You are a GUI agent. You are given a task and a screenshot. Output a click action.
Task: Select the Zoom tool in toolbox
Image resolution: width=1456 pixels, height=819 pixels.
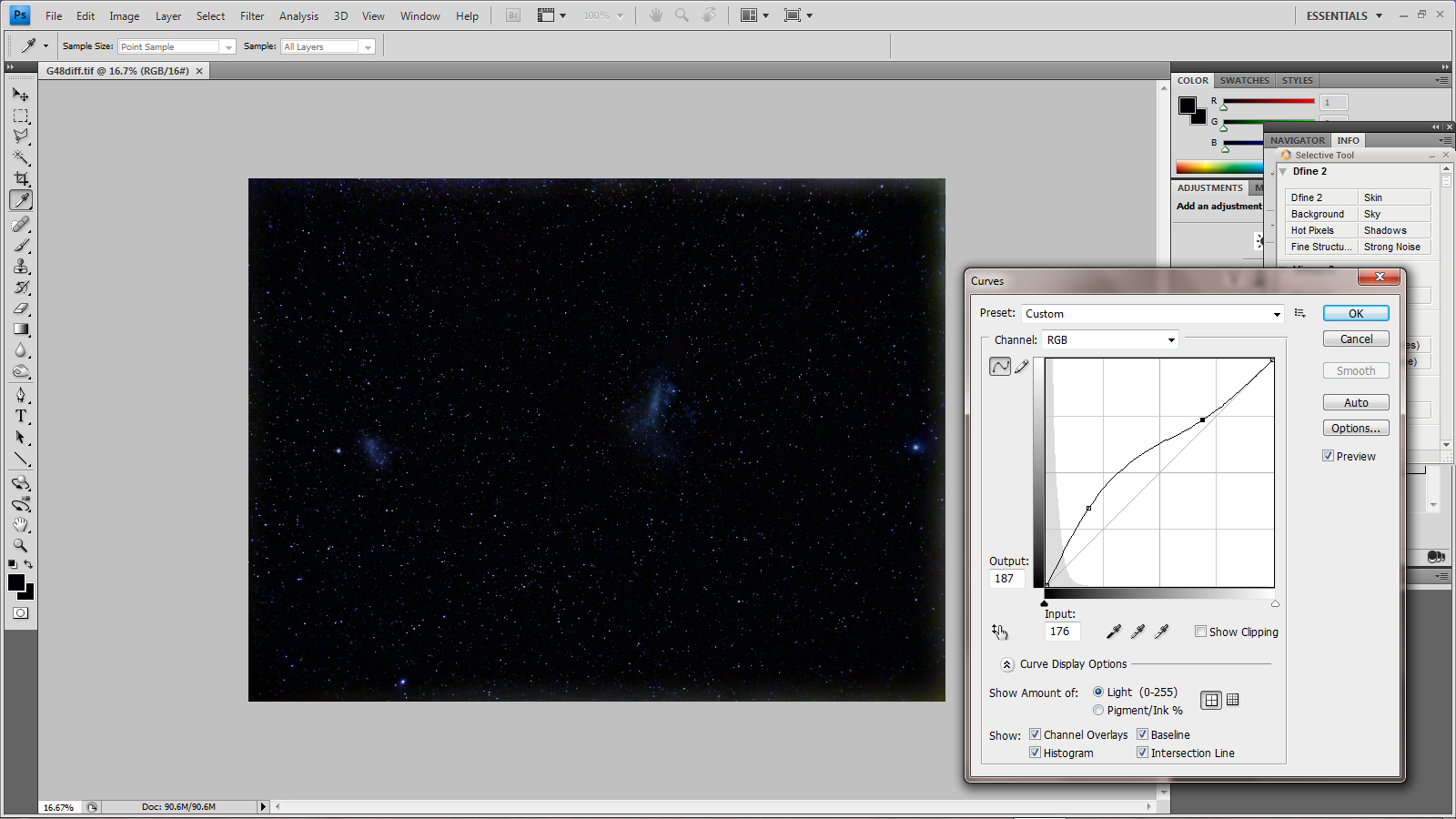pos(20,546)
